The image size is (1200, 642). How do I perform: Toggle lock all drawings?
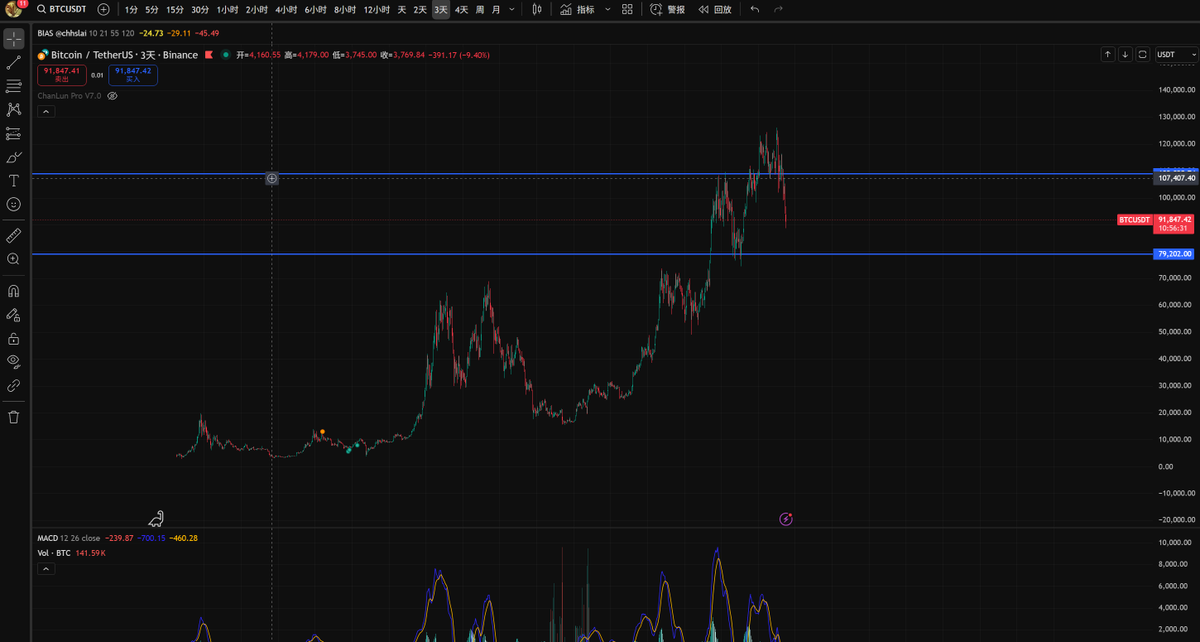point(13,338)
